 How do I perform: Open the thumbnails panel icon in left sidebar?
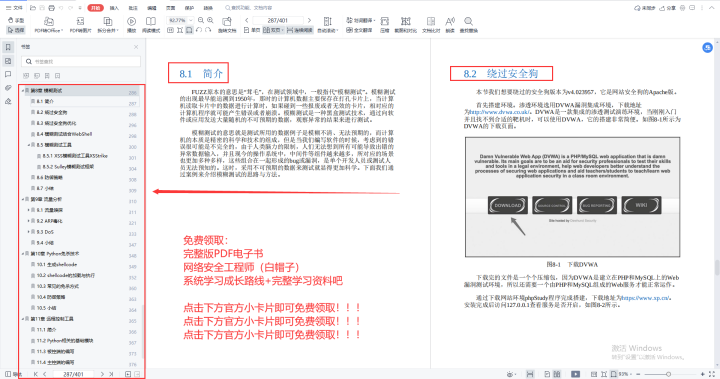8,61
